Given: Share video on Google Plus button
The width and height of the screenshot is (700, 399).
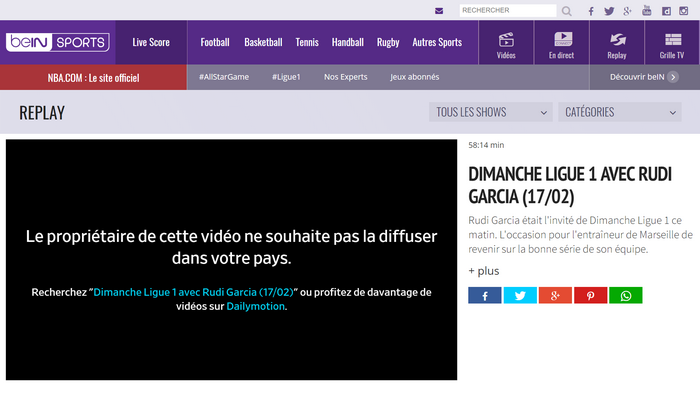Looking at the screenshot, I should pyautogui.click(x=555, y=295).
